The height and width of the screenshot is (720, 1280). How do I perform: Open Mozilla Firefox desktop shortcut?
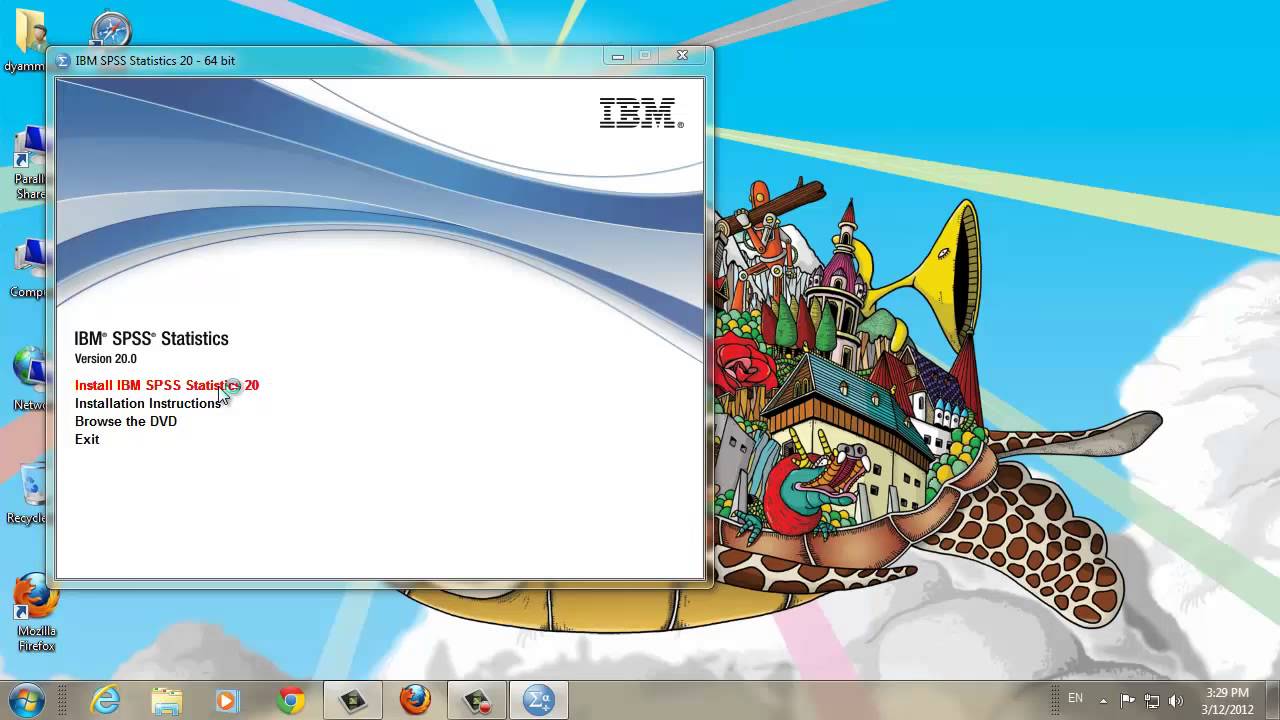click(x=36, y=612)
